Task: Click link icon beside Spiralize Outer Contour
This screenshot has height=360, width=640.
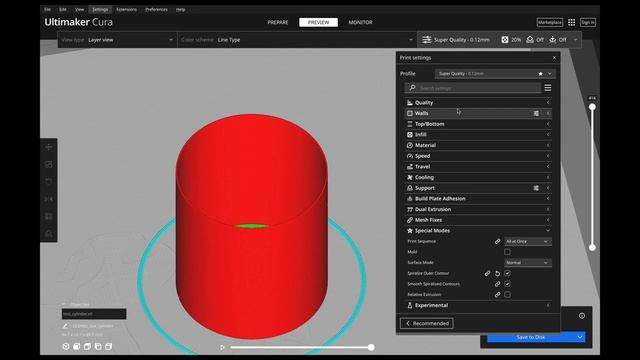Action: click(x=487, y=273)
